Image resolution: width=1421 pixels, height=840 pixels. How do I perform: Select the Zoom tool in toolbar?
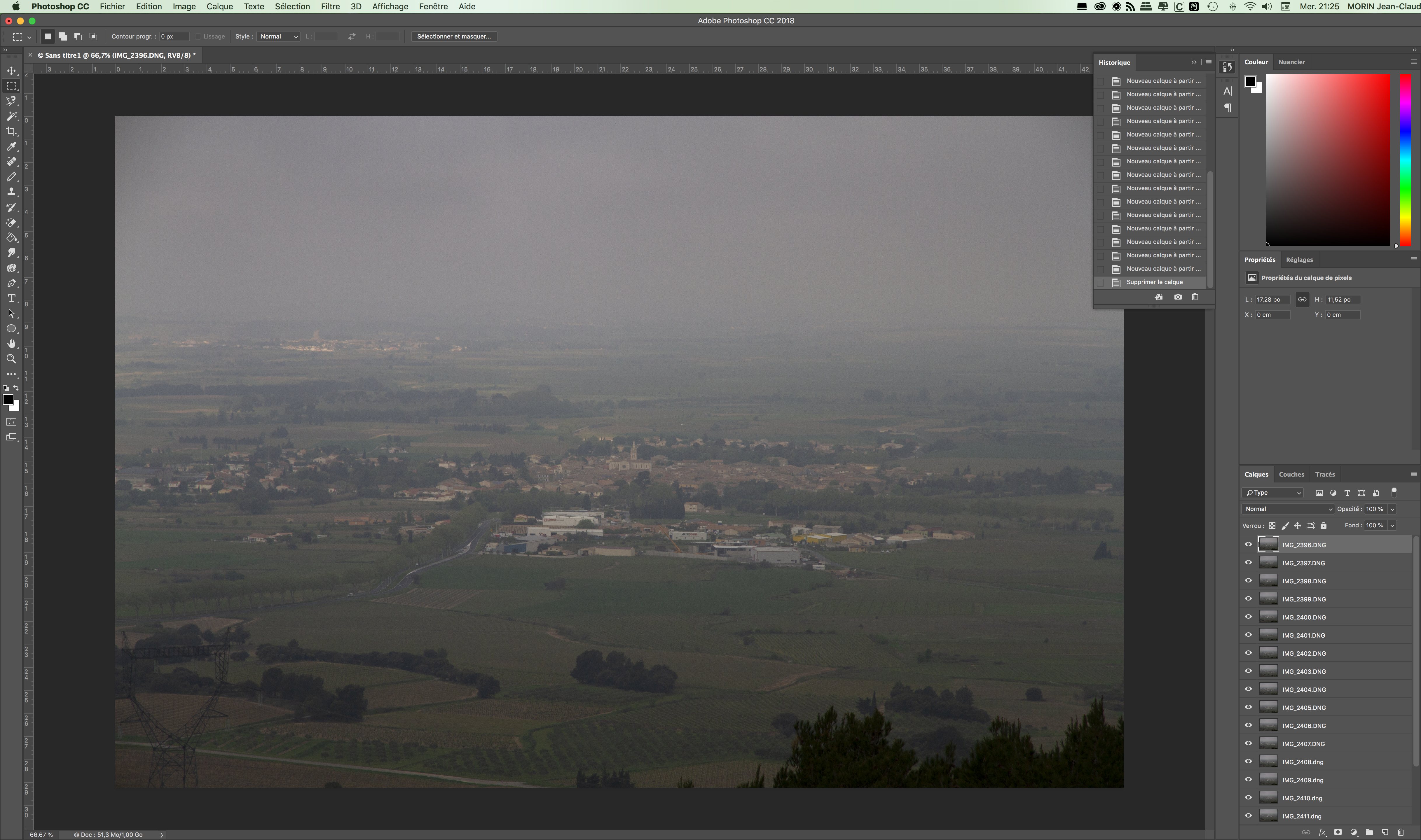point(11,359)
